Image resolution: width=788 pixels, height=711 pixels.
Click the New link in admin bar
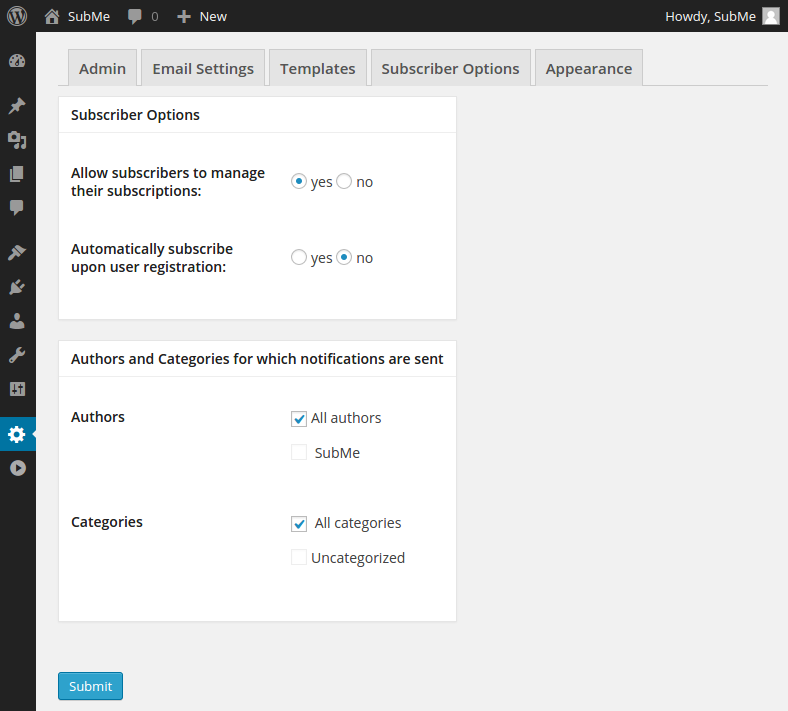tap(213, 17)
